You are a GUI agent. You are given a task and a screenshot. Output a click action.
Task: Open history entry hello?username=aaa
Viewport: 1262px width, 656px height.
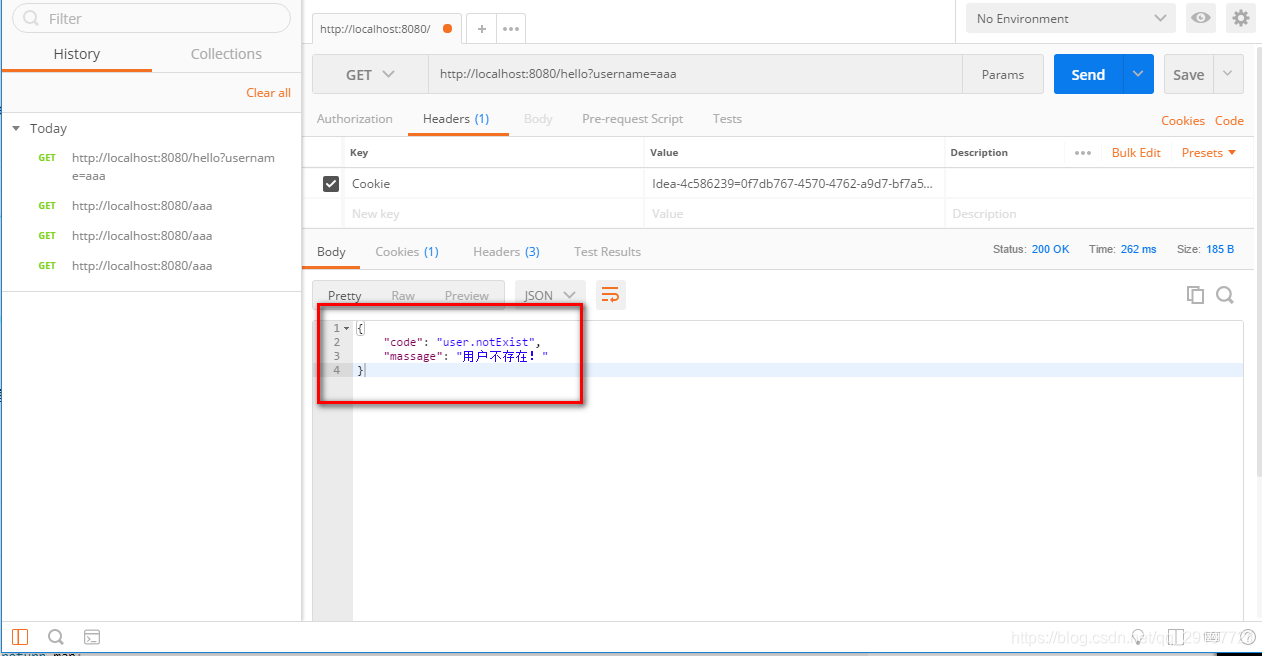click(x=173, y=166)
